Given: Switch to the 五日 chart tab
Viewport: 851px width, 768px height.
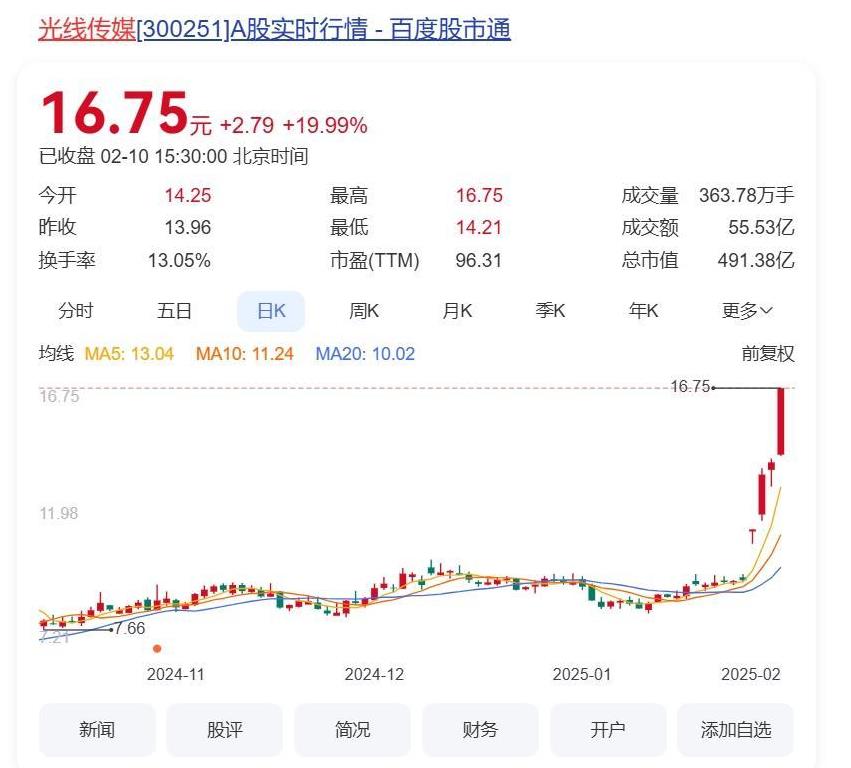Looking at the screenshot, I should [174, 311].
